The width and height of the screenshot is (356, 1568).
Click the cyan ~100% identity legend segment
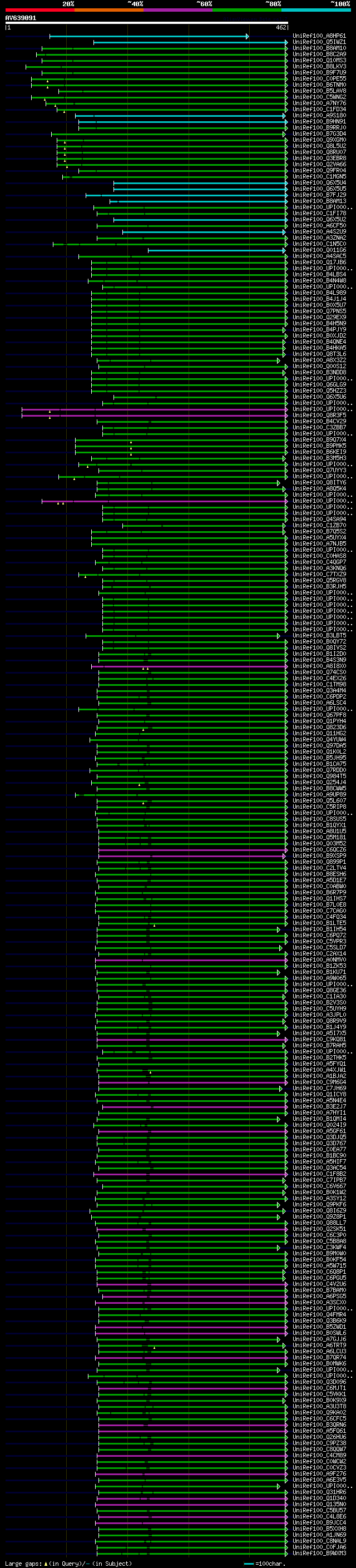316,10
